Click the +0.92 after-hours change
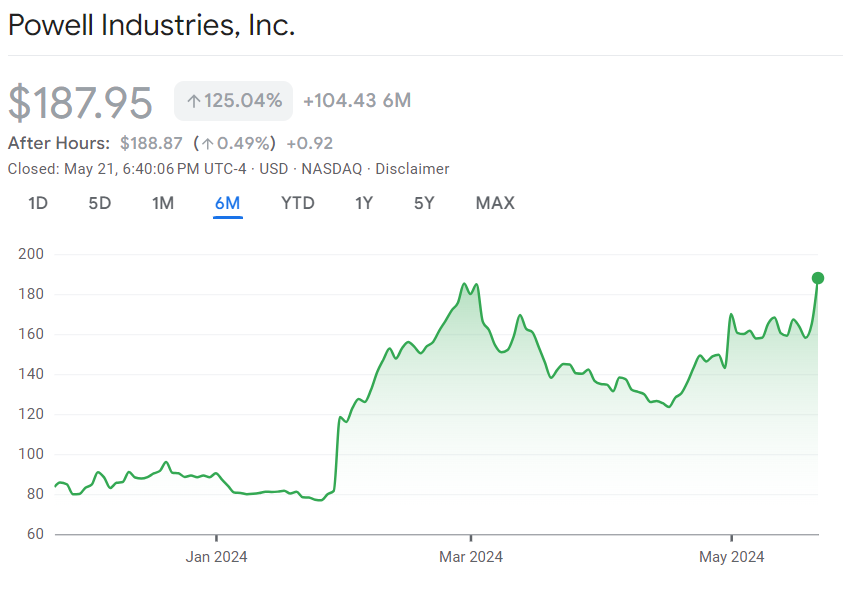This screenshot has height=589, width=843. pos(310,143)
